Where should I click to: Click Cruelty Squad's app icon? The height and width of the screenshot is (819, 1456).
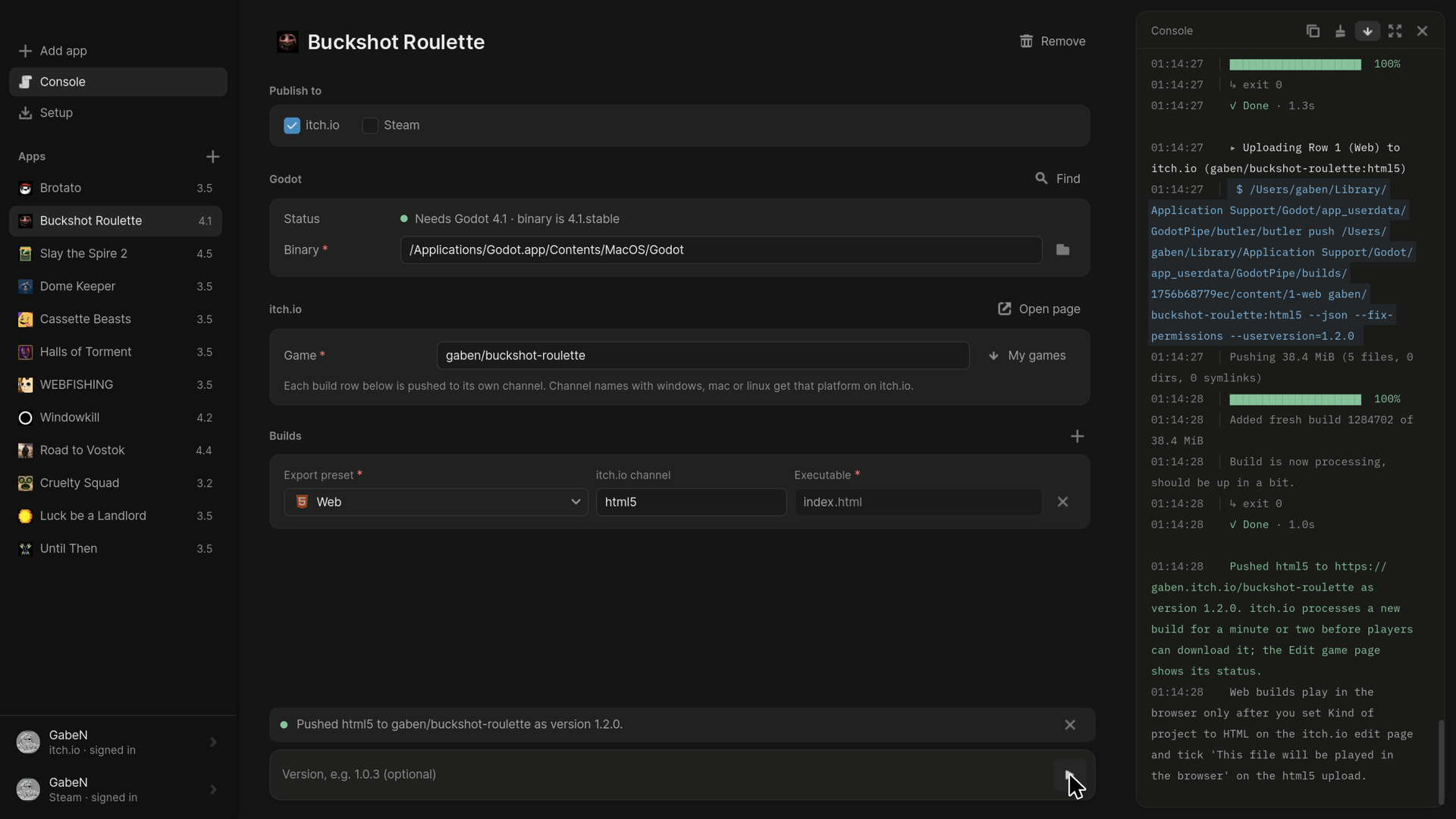pos(25,483)
